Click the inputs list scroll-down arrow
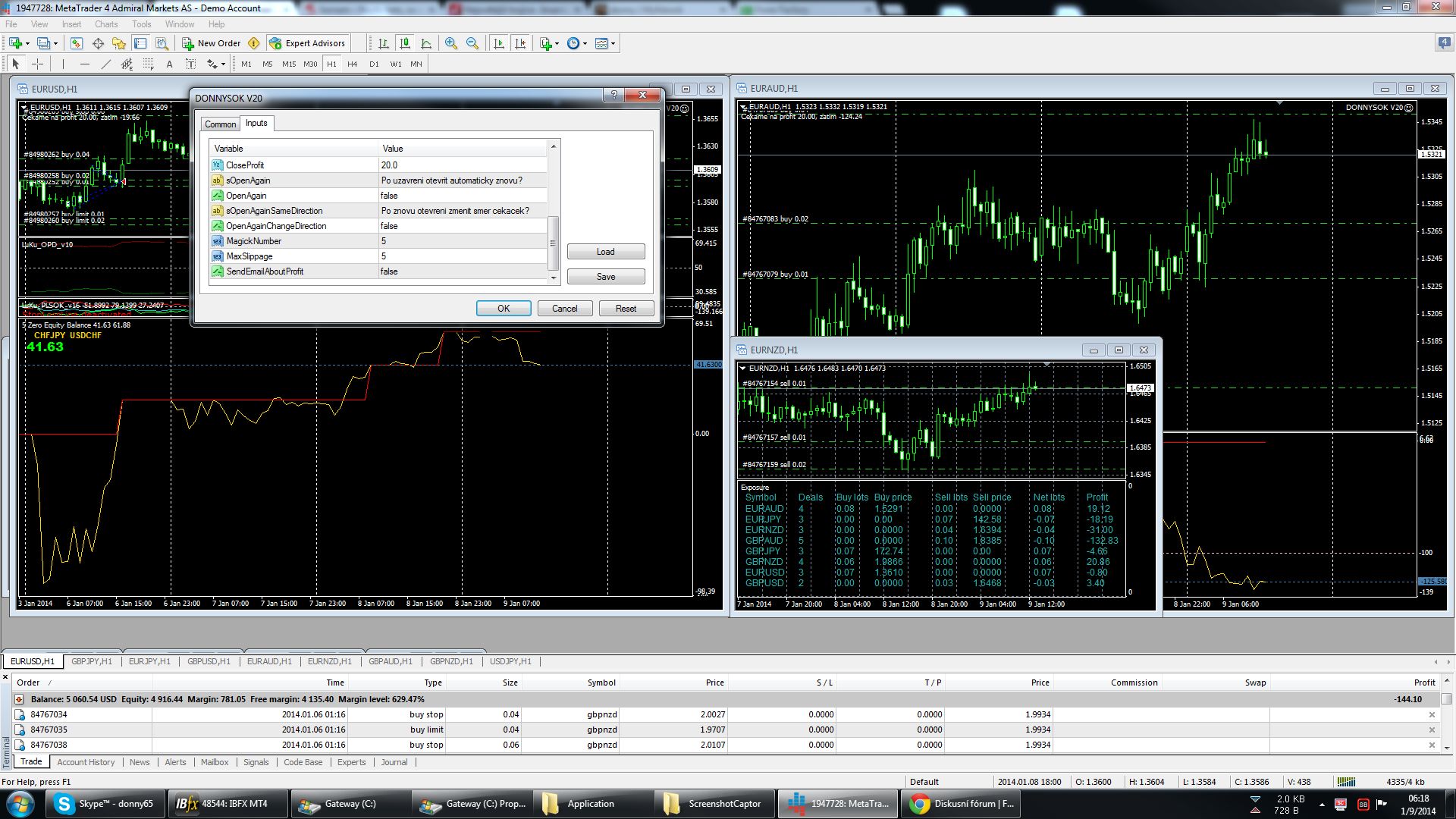The width and height of the screenshot is (1456, 819). [553, 278]
